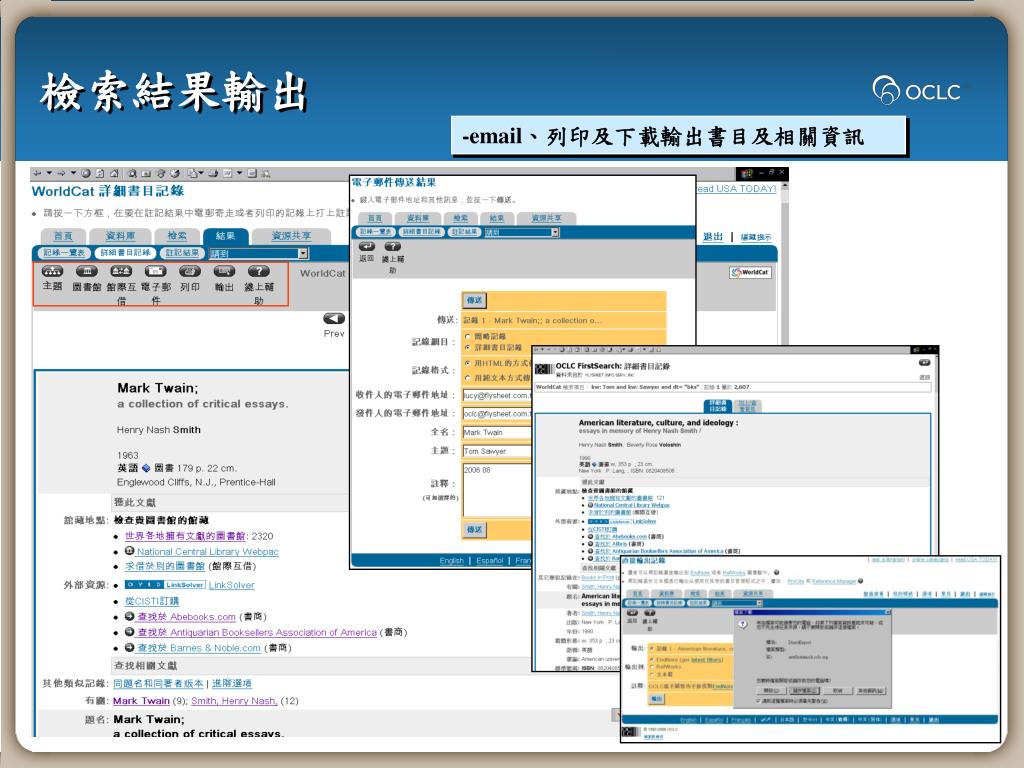
Task: Click 線上輔助 help icon in email window
Action: (392, 246)
